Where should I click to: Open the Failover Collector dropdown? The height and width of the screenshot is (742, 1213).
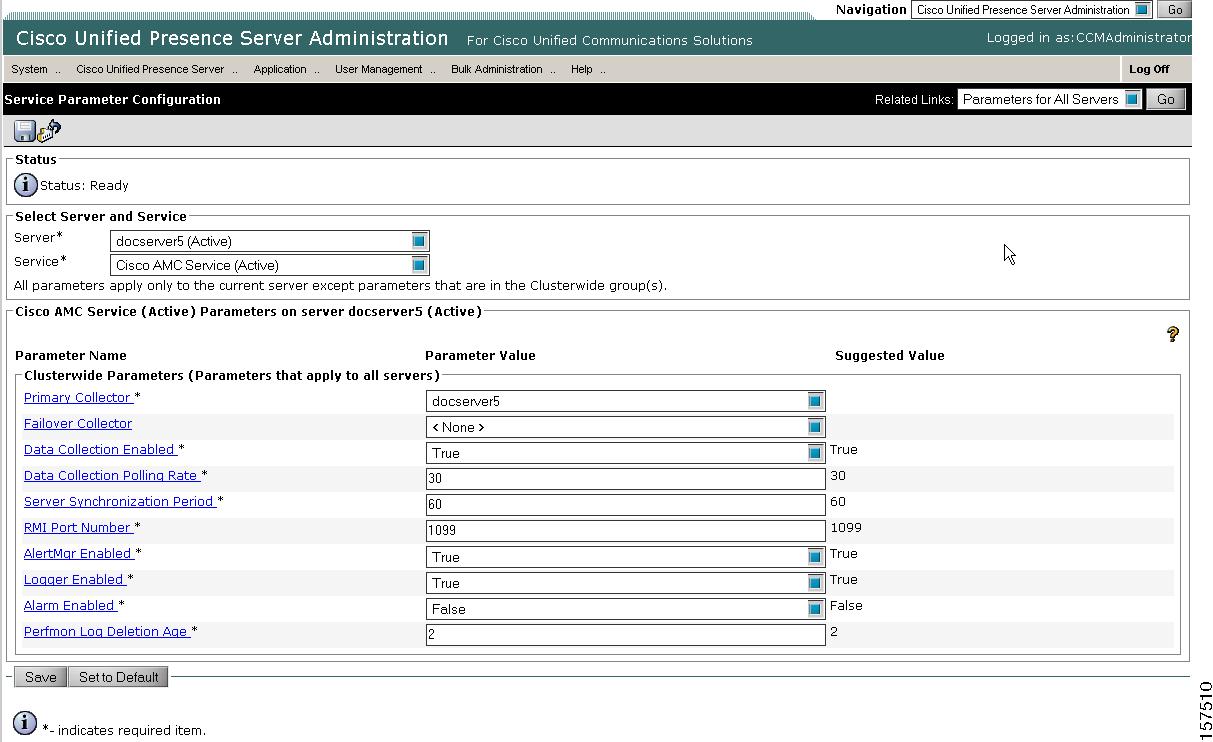click(x=625, y=427)
